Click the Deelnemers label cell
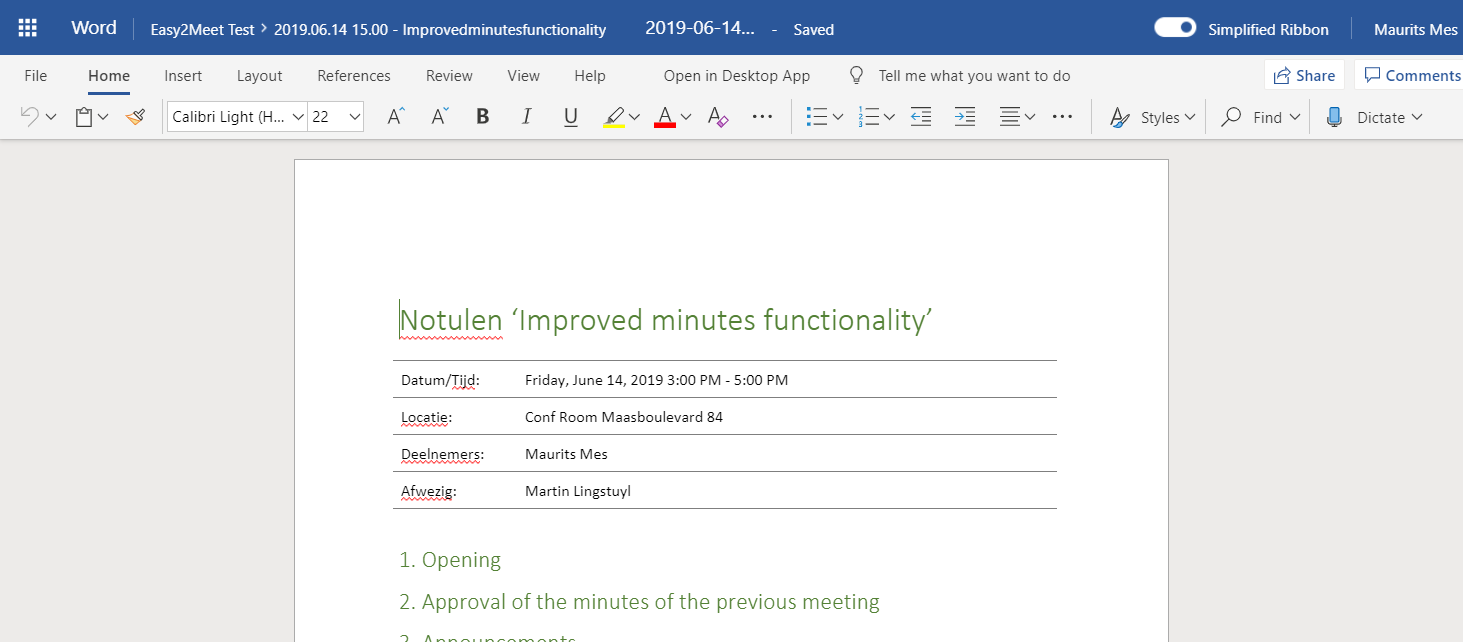 click(x=442, y=454)
